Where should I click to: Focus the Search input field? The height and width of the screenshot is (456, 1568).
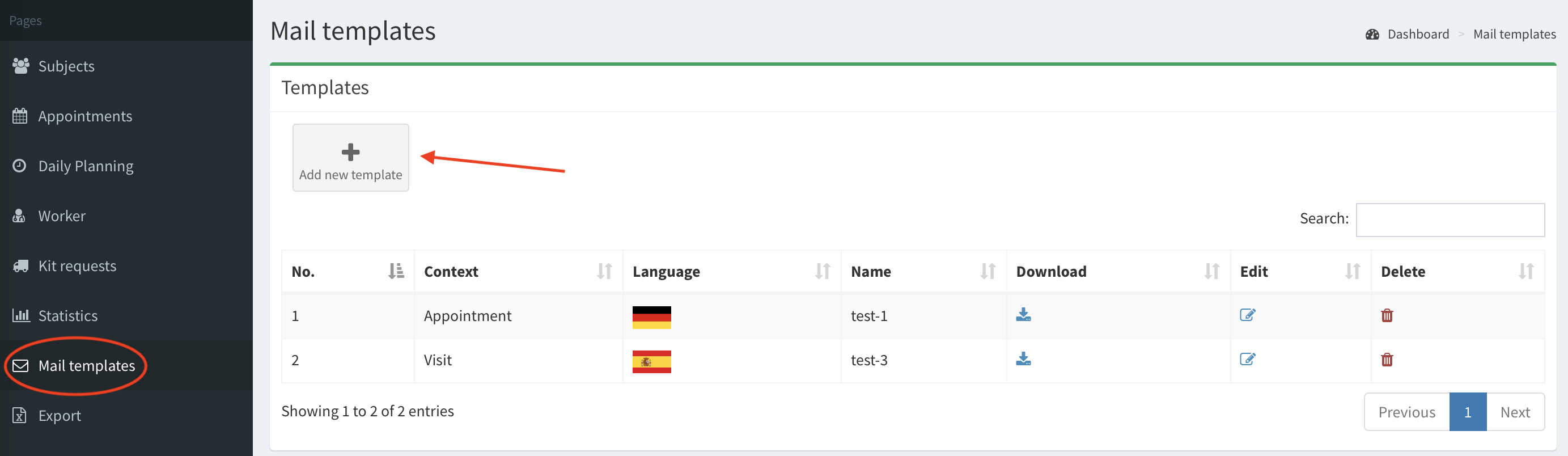click(1450, 220)
